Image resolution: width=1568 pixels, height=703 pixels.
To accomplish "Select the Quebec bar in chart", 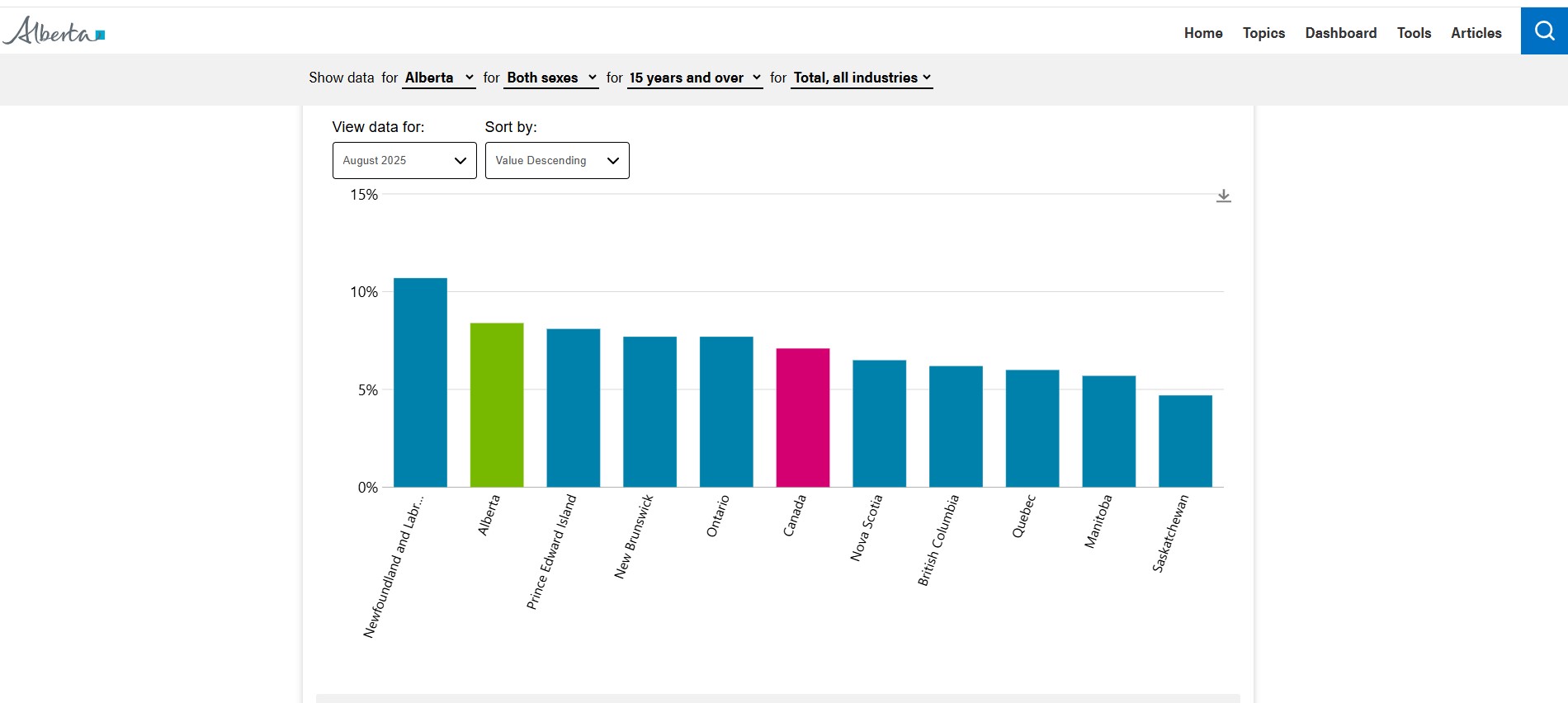I will (x=1032, y=428).
